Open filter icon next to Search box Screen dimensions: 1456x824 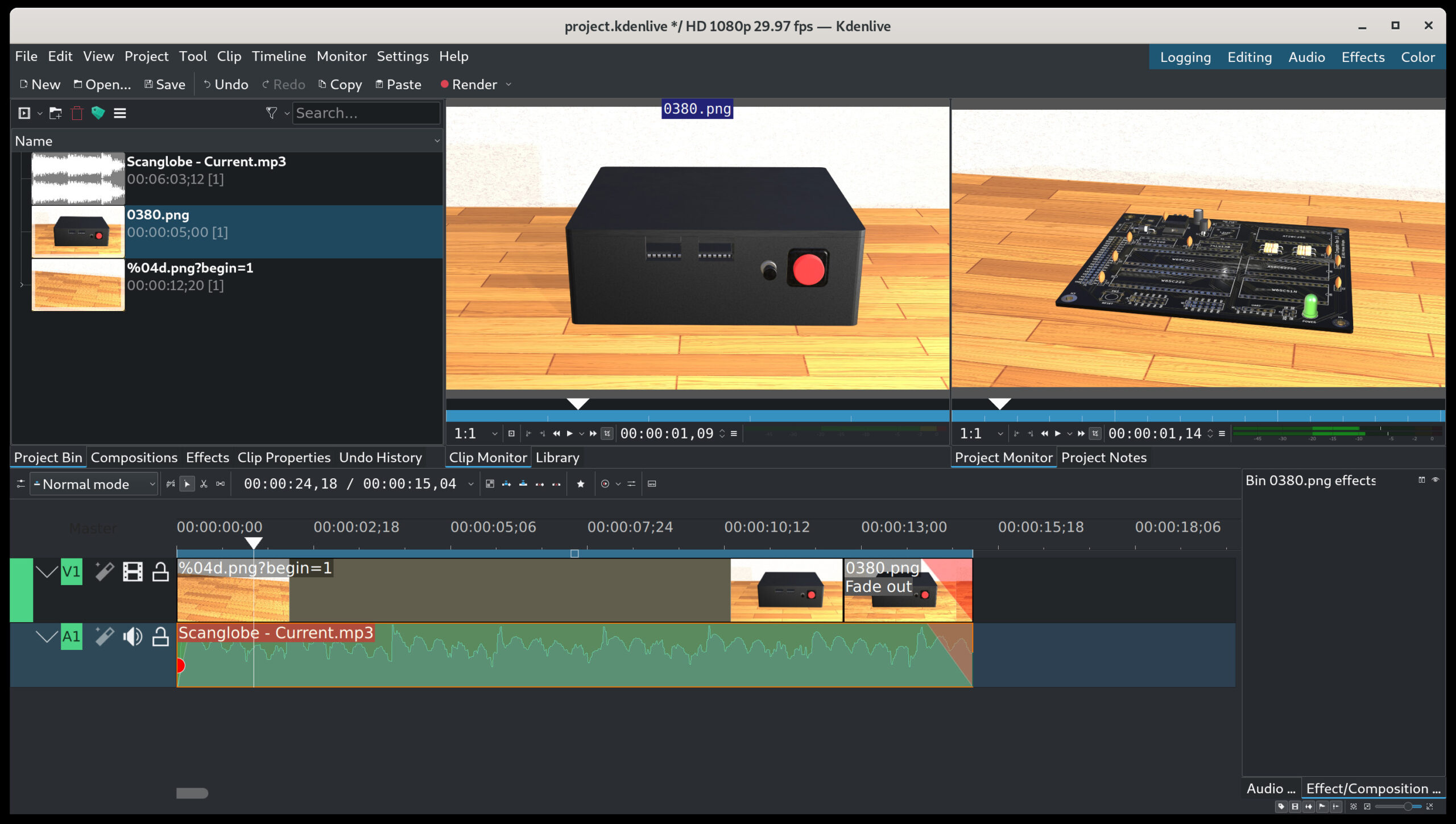[x=271, y=113]
